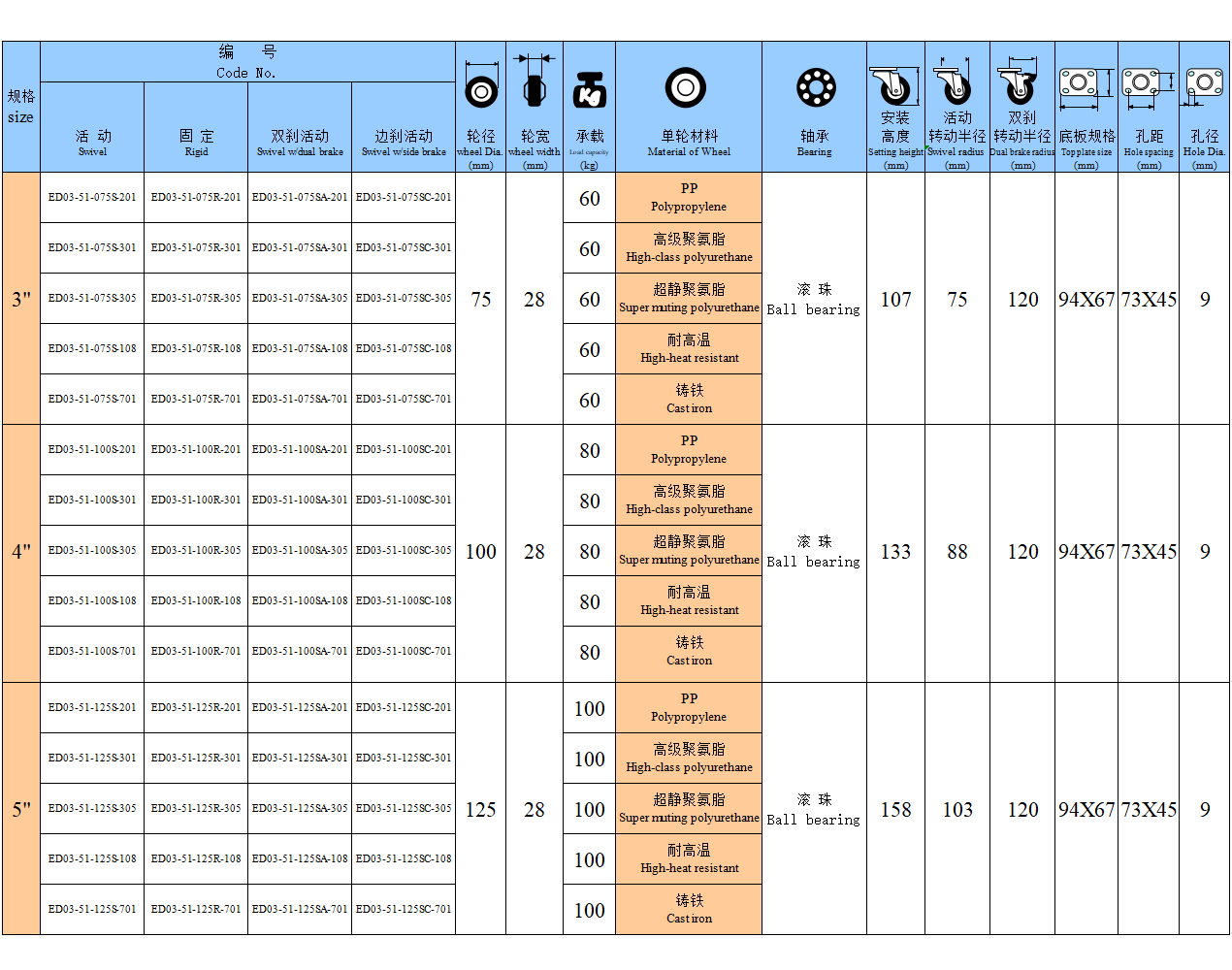The width and height of the screenshot is (1232, 970).
Task: Click the wheel material tire icon
Action: coord(686,87)
